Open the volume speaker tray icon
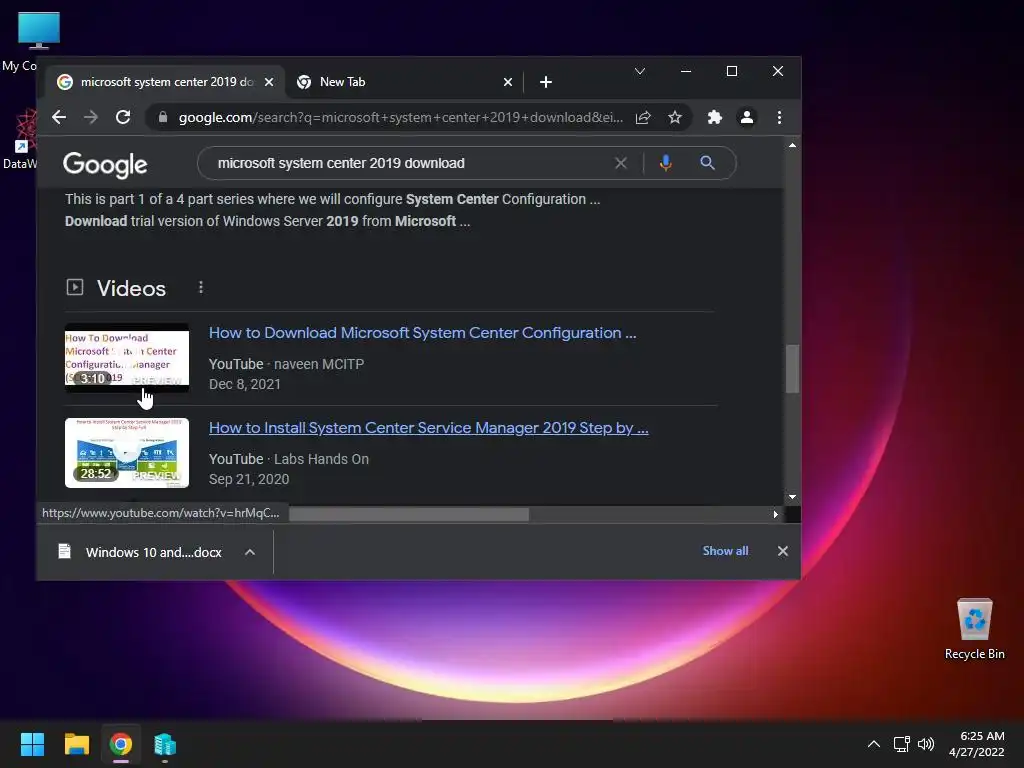 [x=925, y=744]
